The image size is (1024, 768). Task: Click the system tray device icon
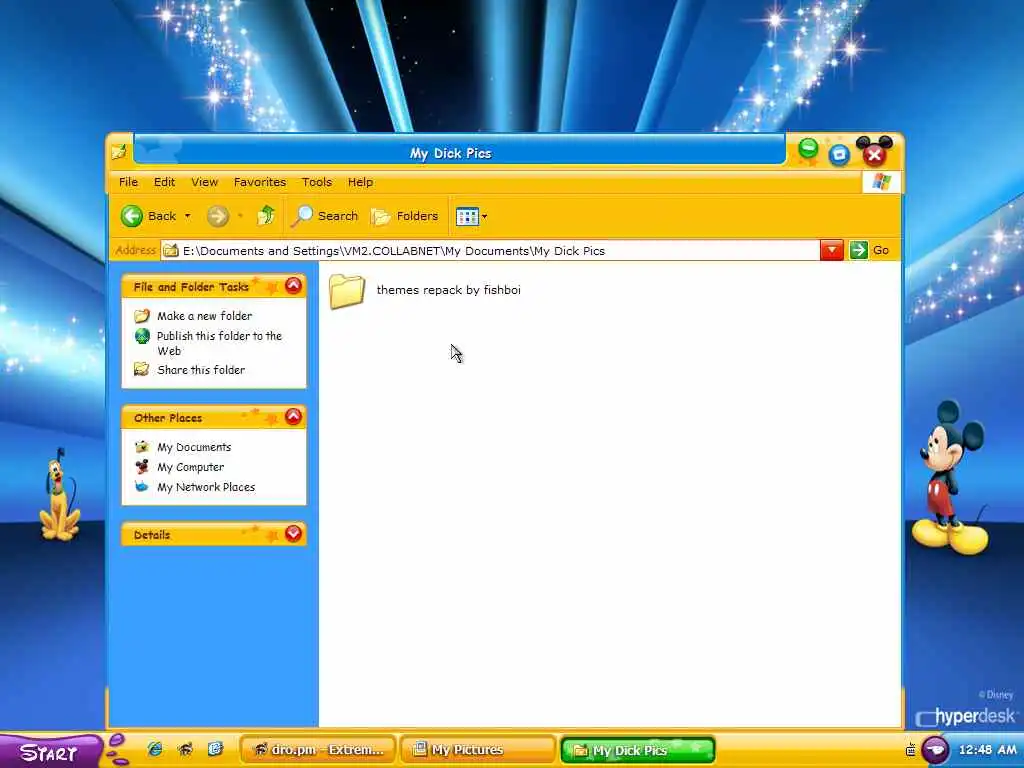click(910, 750)
